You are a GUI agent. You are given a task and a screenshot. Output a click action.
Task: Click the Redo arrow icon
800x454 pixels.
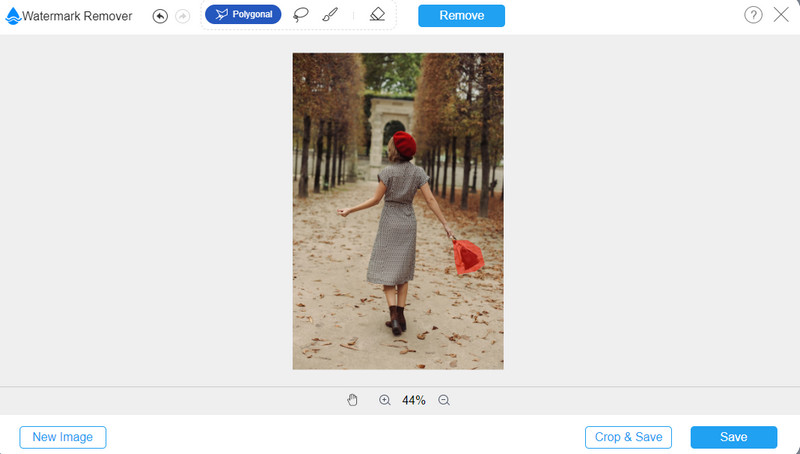pyautogui.click(x=182, y=16)
